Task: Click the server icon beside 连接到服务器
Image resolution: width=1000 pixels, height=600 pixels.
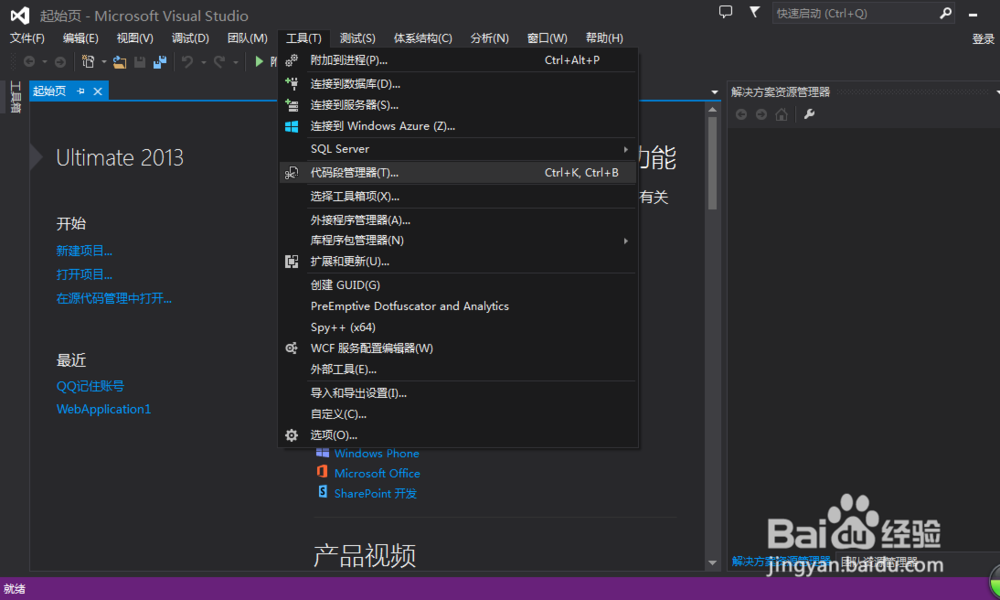Action: click(291, 105)
